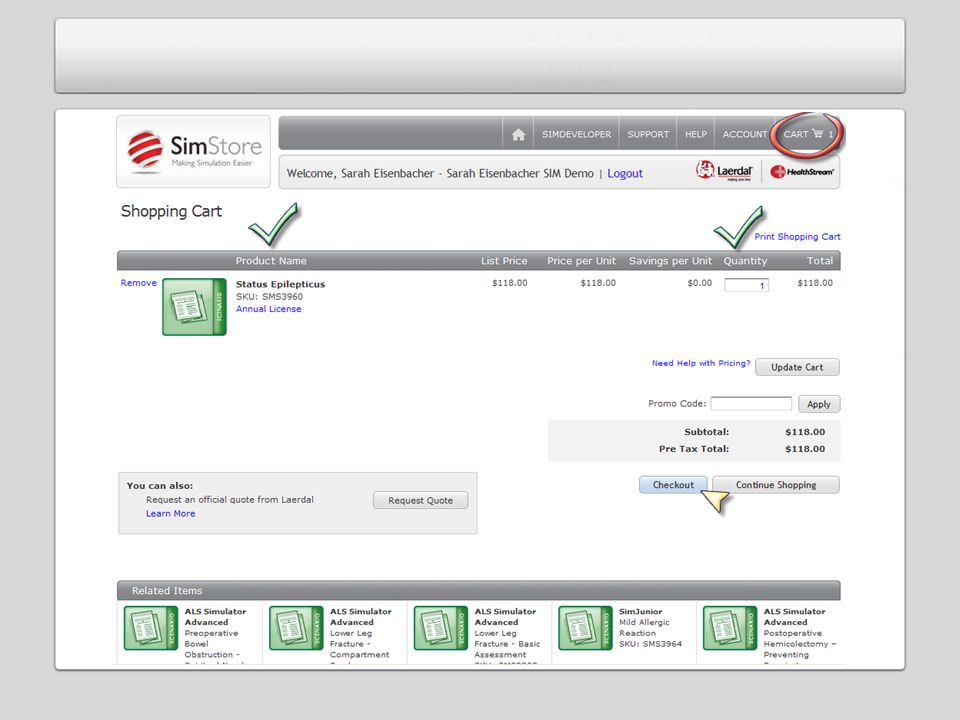Click the Update Cart button
960x720 pixels.
(x=797, y=367)
